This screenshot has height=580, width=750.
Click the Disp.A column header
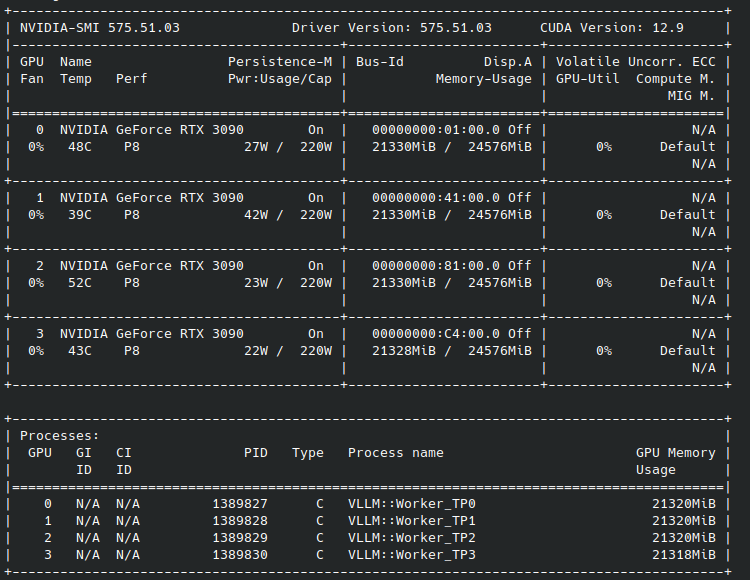click(507, 62)
